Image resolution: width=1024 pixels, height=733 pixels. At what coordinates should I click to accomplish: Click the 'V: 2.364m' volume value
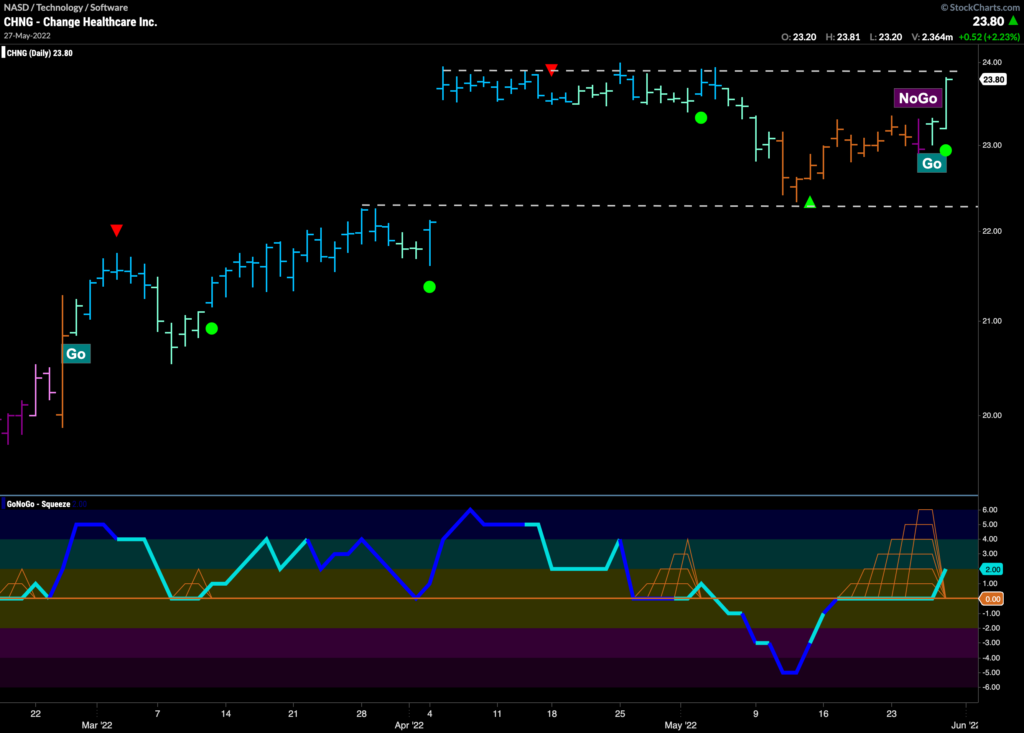pos(932,37)
